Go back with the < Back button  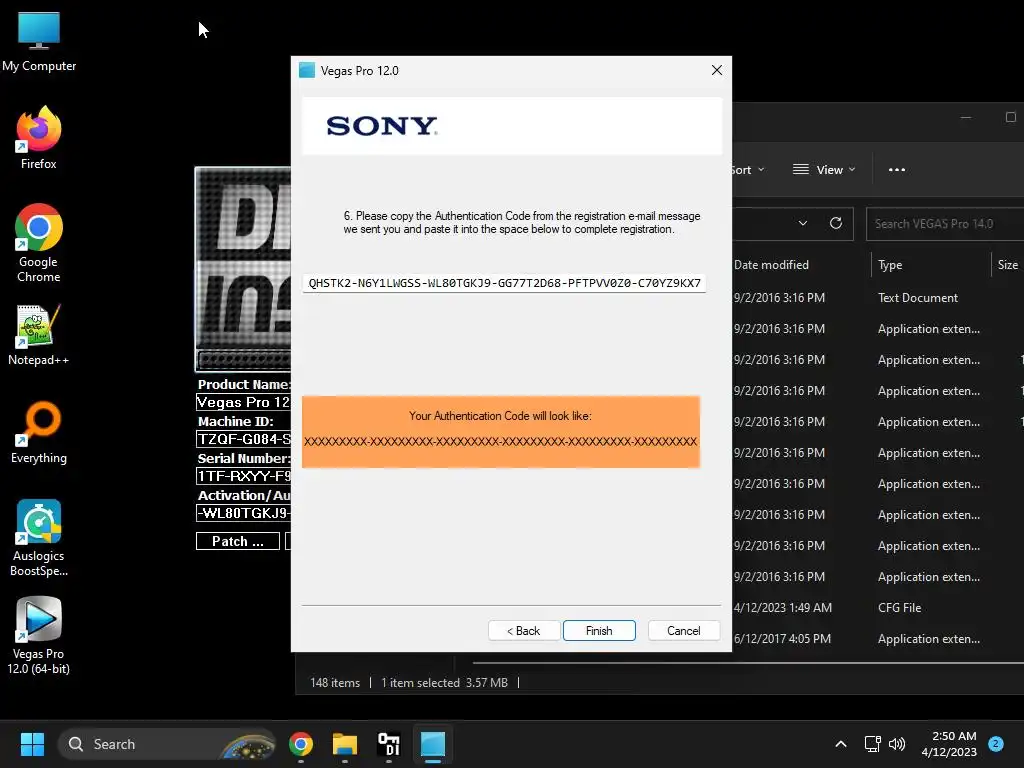click(524, 630)
